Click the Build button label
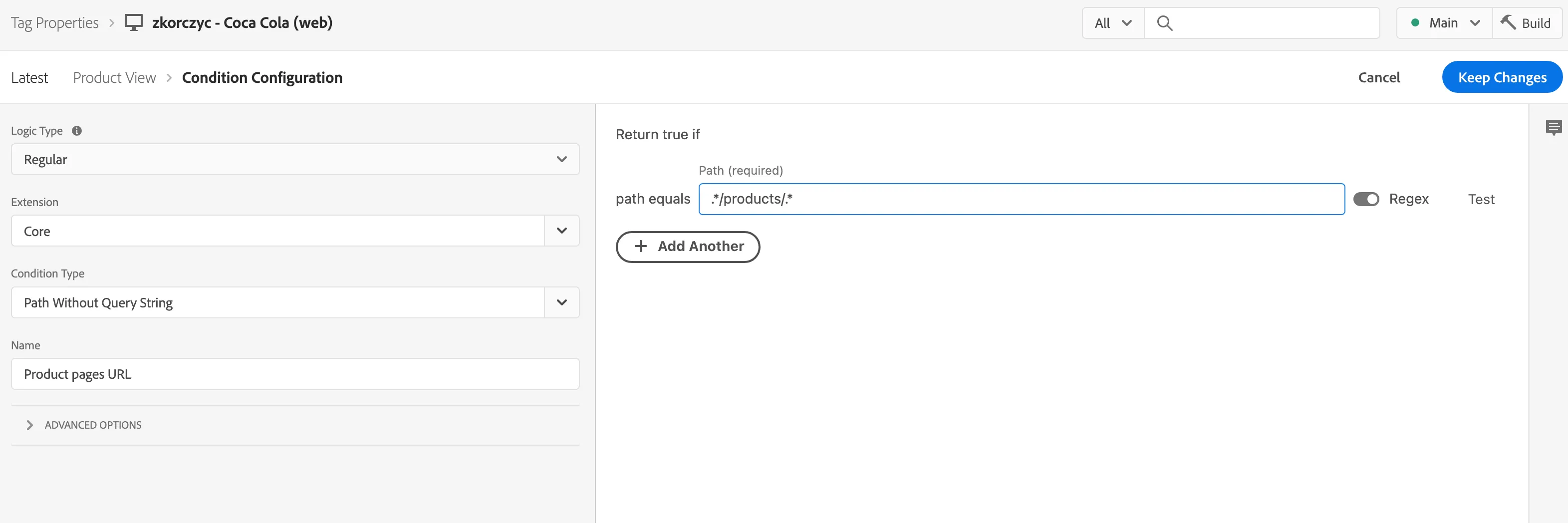Image resolution: width=1568 pixels, height=523 pixels. pyautogui.click(x=1536, y=23)
